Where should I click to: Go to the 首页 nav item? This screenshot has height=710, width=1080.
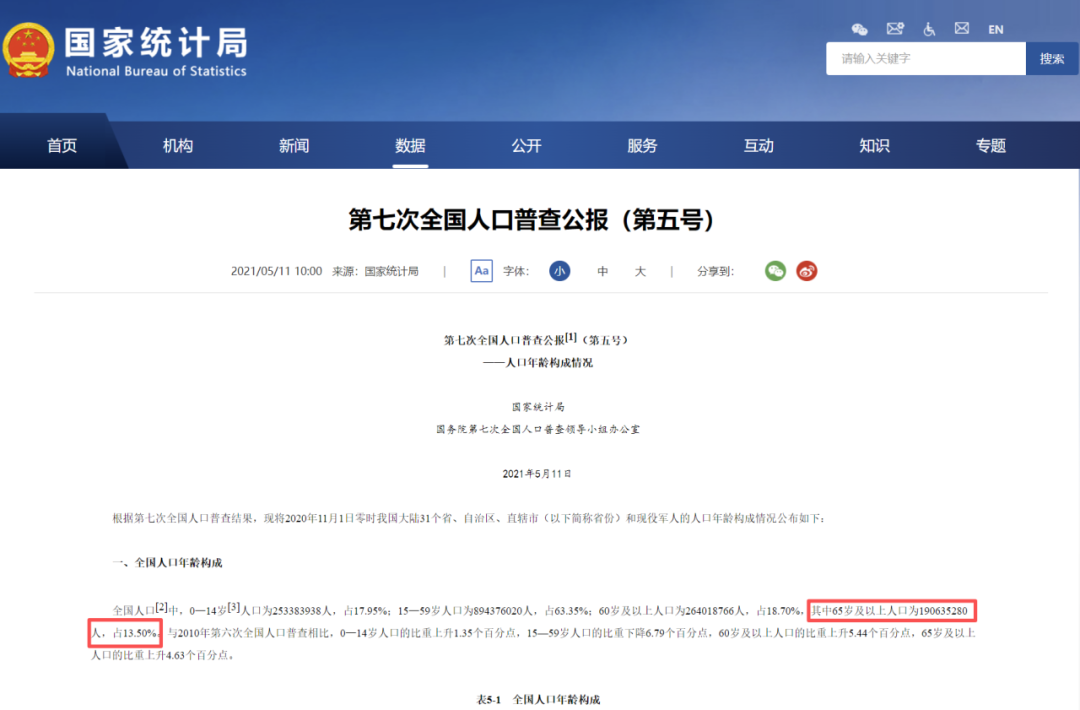(62, 146)
